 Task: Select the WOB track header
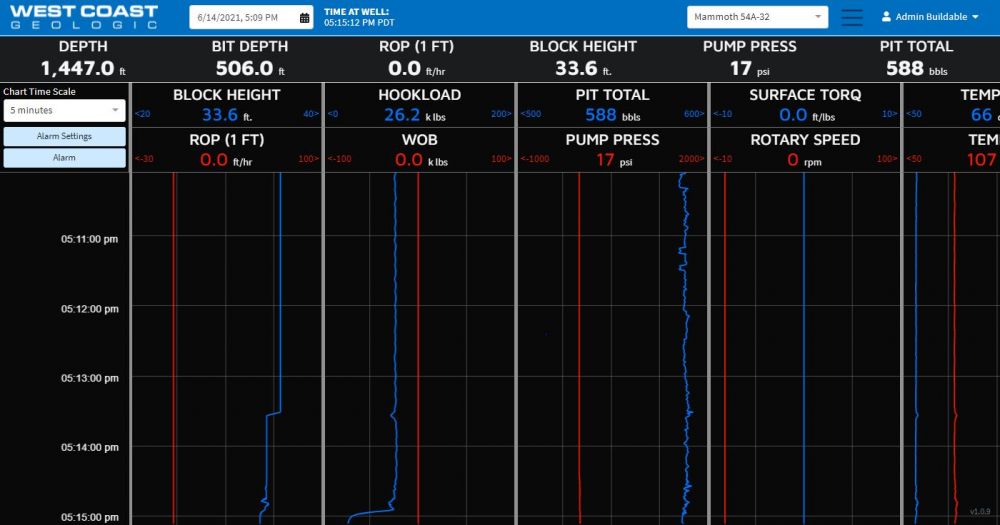click(x=419, y=140)
